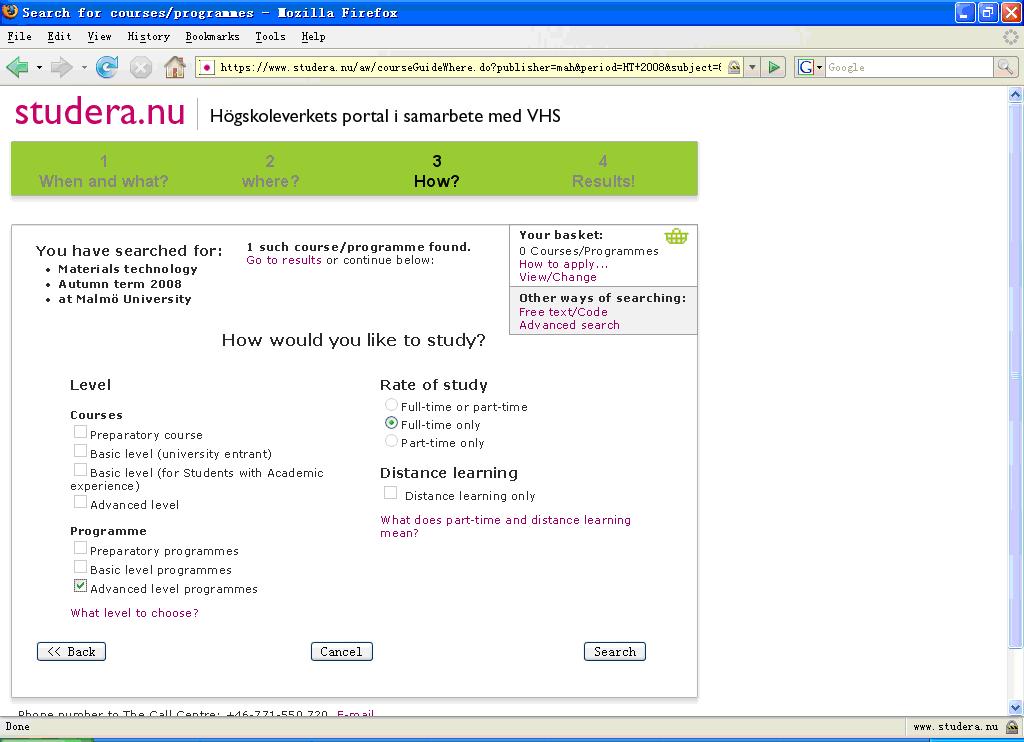Open the View menu
This screenshot has height=742, width=1024.
pos(99,37)
